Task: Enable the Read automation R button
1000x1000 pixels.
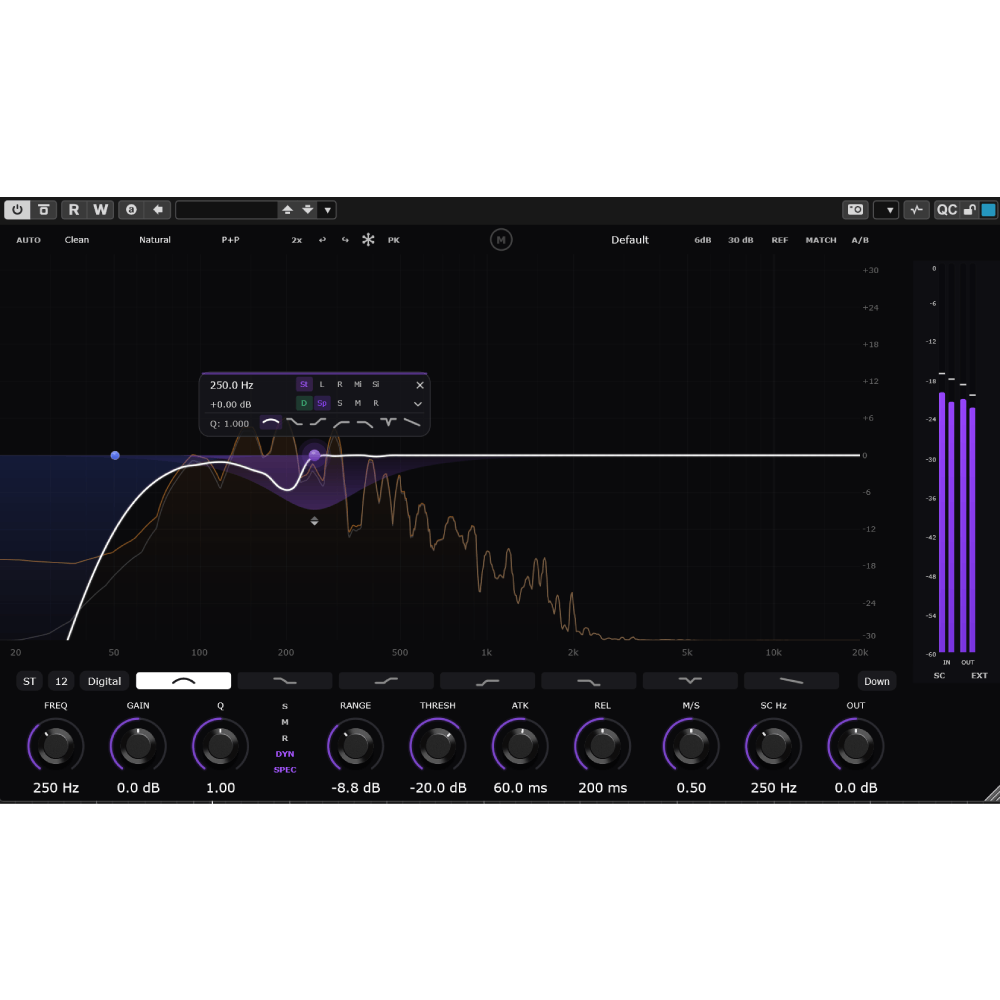Action: pyautogui.click(x=73, y=210)
